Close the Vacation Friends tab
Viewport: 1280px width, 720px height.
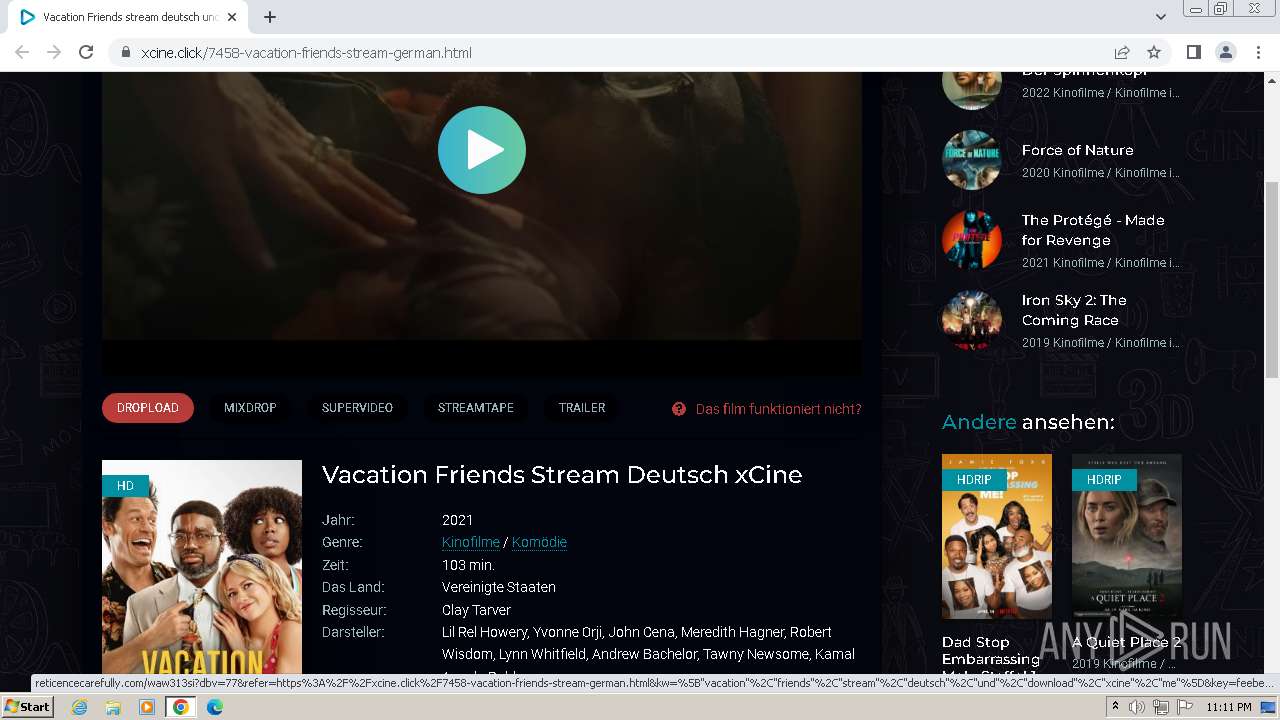point(233,17)
